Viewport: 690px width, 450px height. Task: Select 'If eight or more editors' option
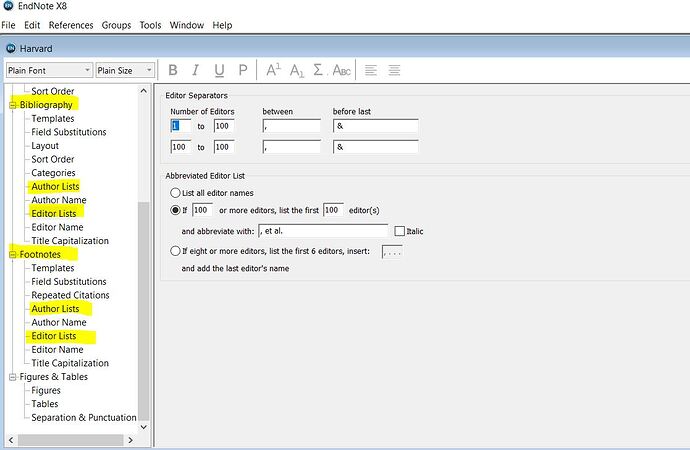(x=175, y=251)
